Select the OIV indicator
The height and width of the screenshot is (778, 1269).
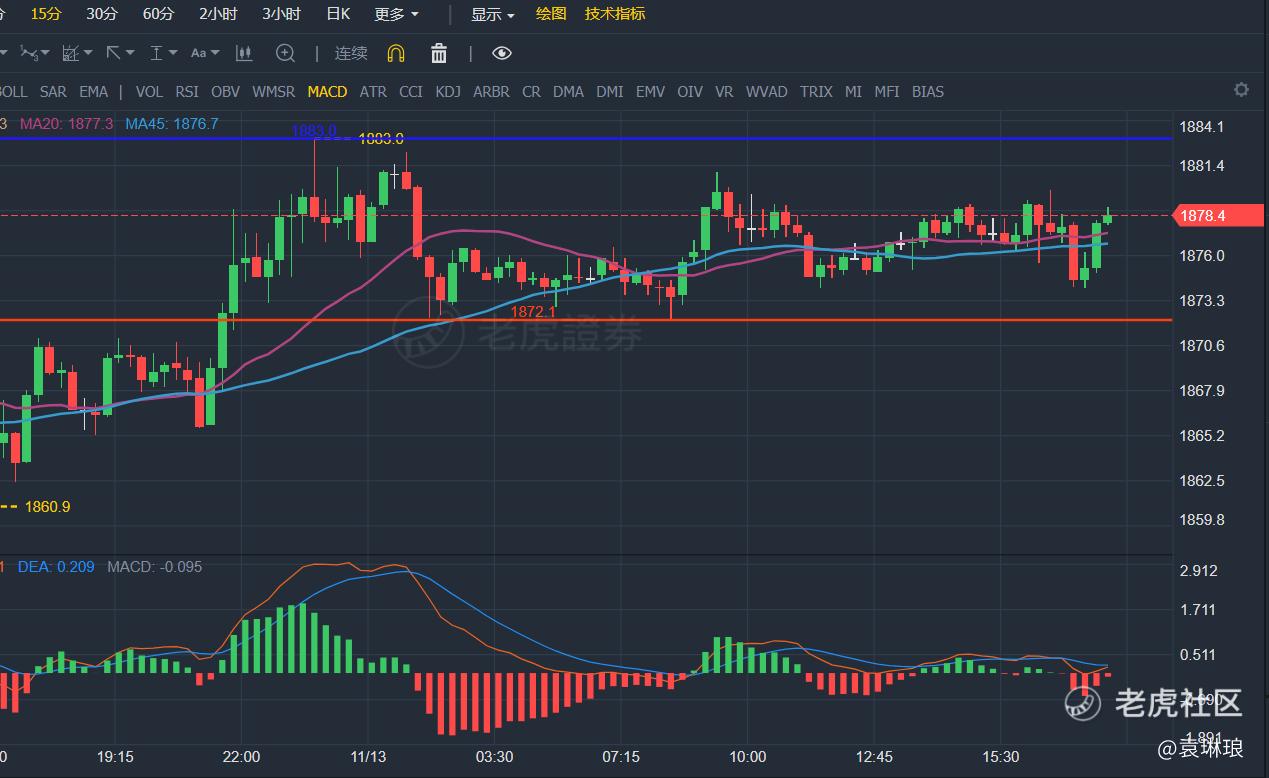[x=690, y=91]
